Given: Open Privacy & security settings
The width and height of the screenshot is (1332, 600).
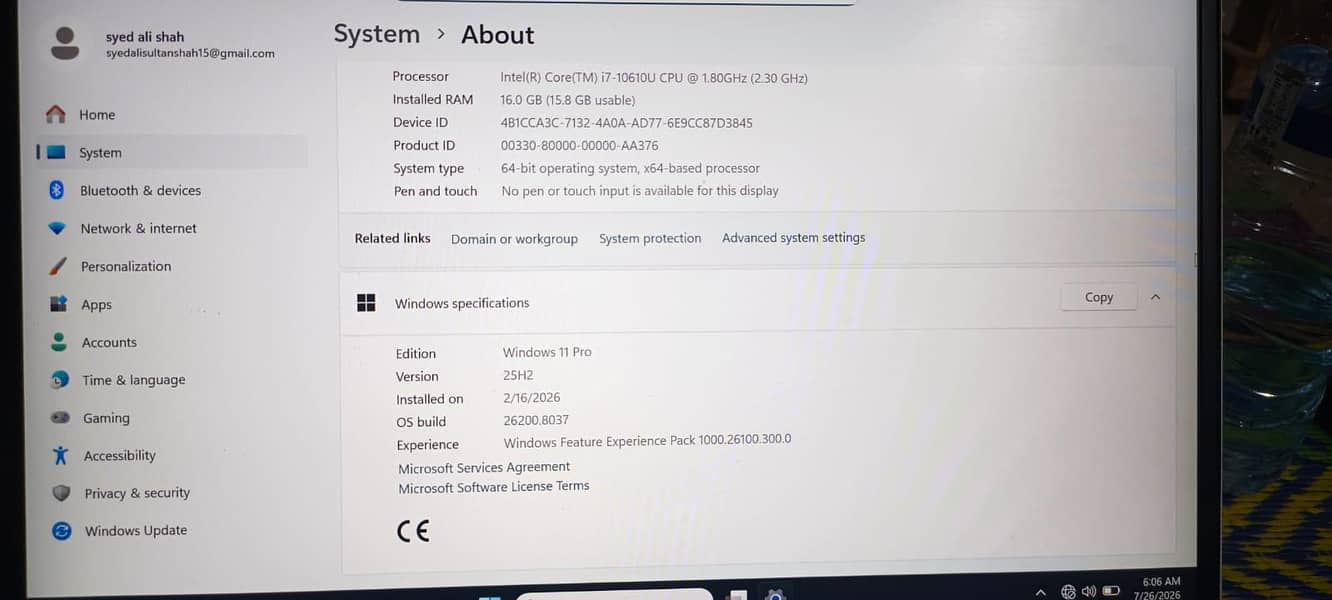Looking at the screenshot, I should click(137, 494).
